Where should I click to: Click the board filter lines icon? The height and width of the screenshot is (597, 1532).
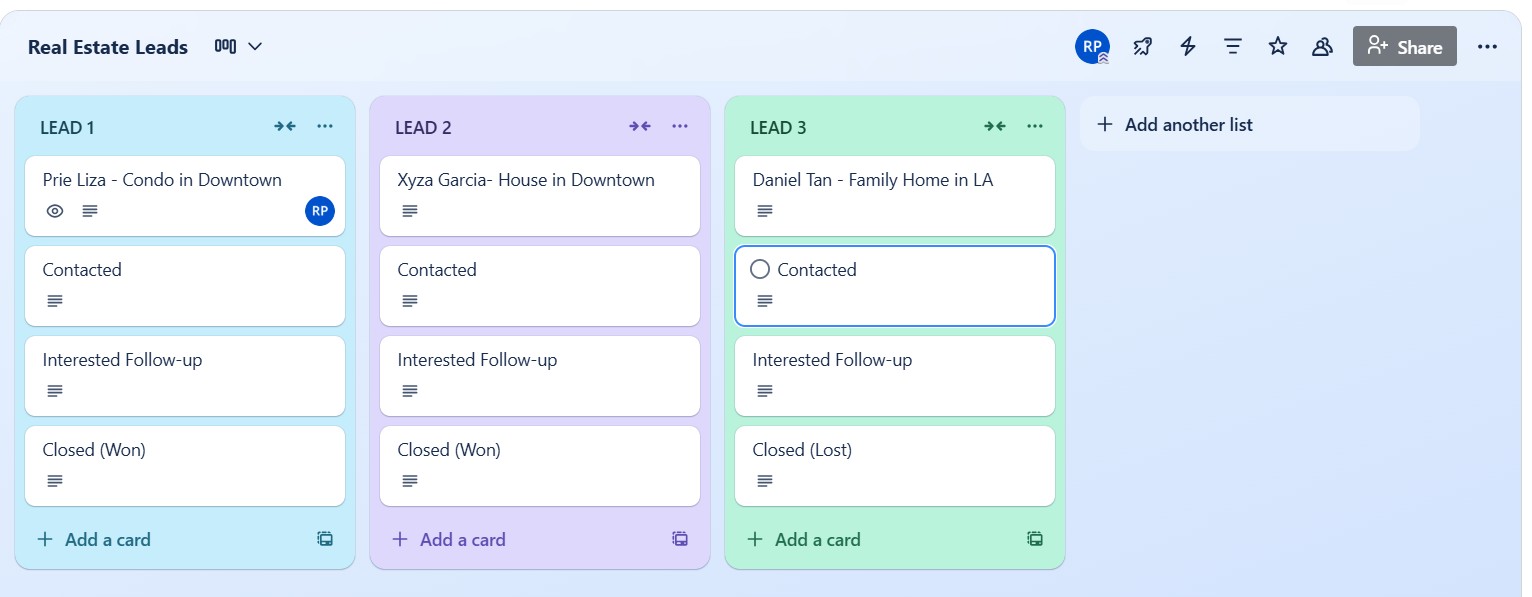coord(1233,46)
